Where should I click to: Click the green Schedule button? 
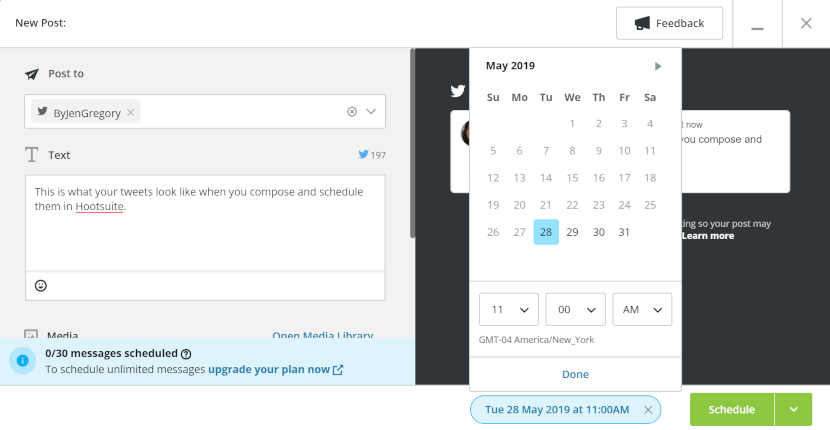(732, 409)
